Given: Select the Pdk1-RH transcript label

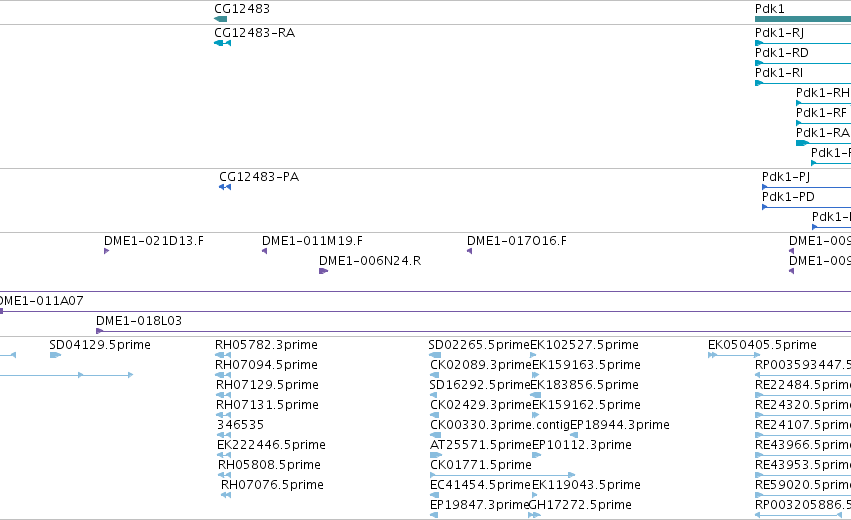Looking at the screenshot, I should [823, 93].
